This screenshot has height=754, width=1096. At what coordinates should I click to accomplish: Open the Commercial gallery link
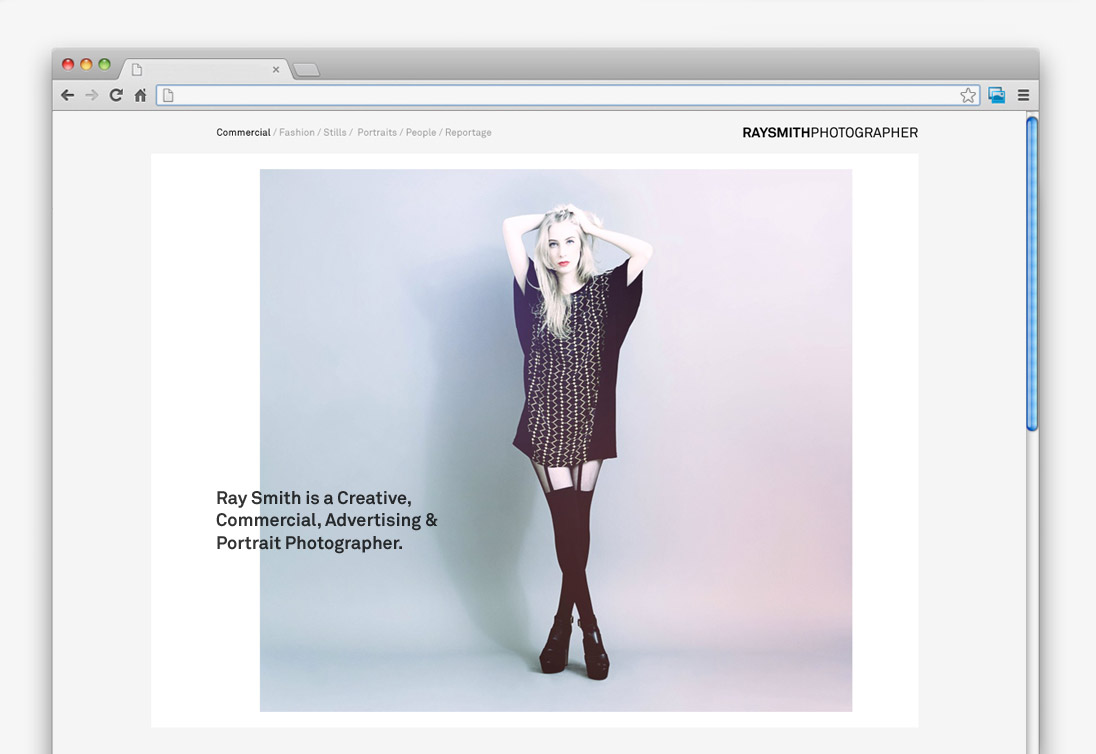[x=243, y=132]
